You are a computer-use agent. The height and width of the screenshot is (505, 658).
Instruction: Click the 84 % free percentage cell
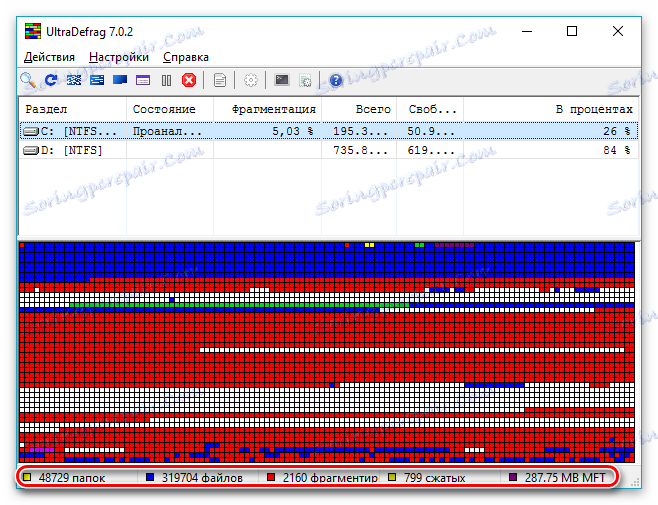click(x=617, y=150)
